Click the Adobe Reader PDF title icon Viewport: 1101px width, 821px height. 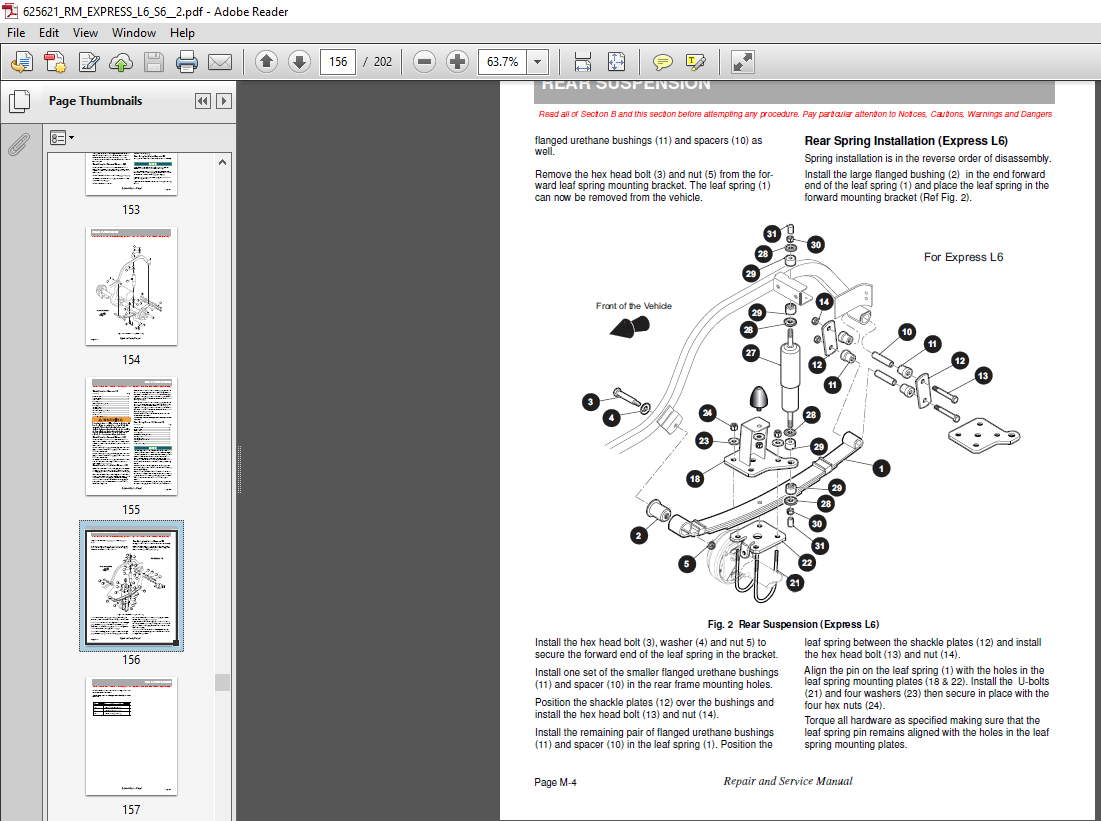pos(10,11)
